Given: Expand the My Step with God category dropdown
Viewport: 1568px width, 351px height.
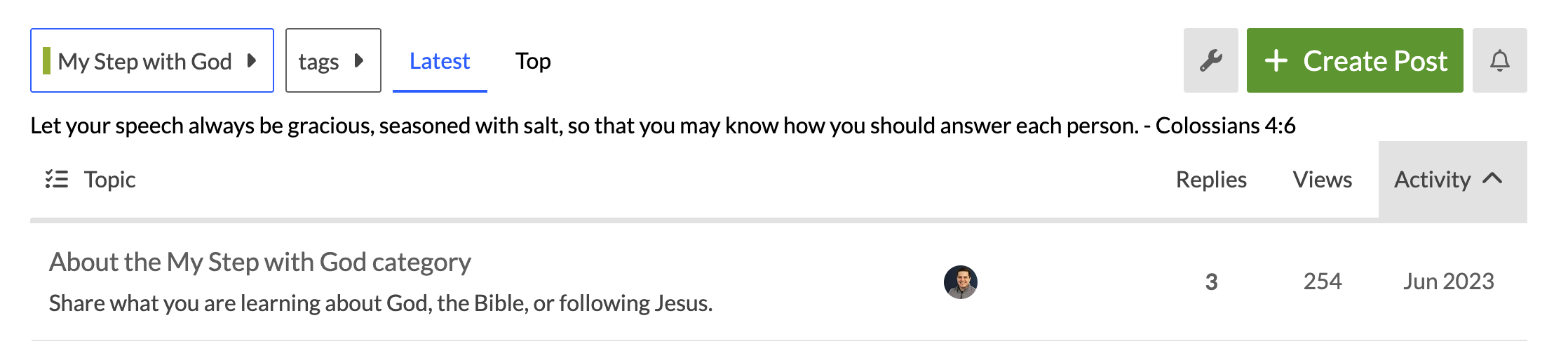Looking at the screenshot, I should (151, 61).
